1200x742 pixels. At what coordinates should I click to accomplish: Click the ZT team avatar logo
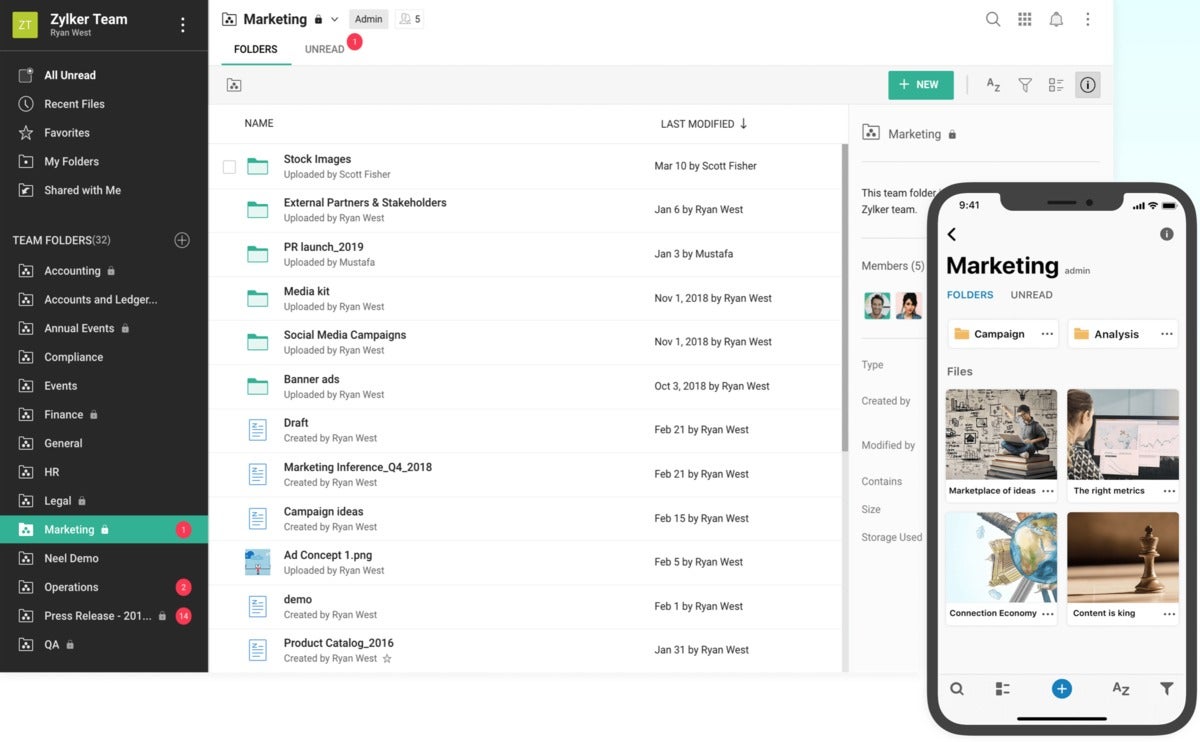tap(25, 25)
